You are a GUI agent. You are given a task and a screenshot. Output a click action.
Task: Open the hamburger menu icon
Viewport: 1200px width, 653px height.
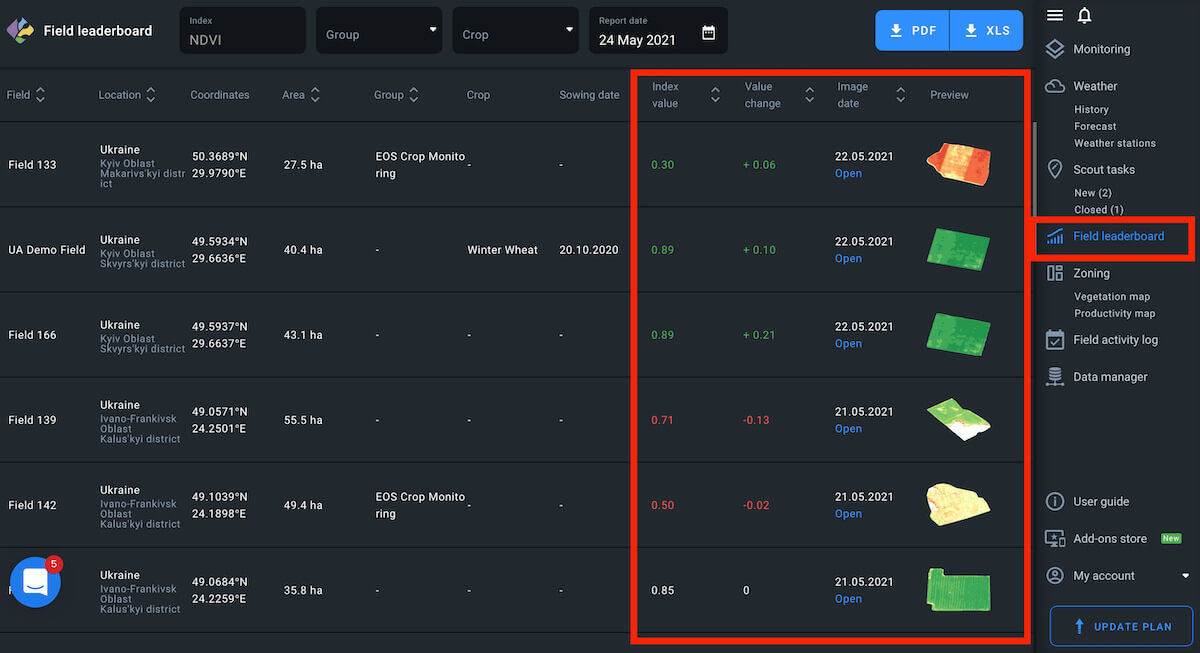(x=1054, y=15)
